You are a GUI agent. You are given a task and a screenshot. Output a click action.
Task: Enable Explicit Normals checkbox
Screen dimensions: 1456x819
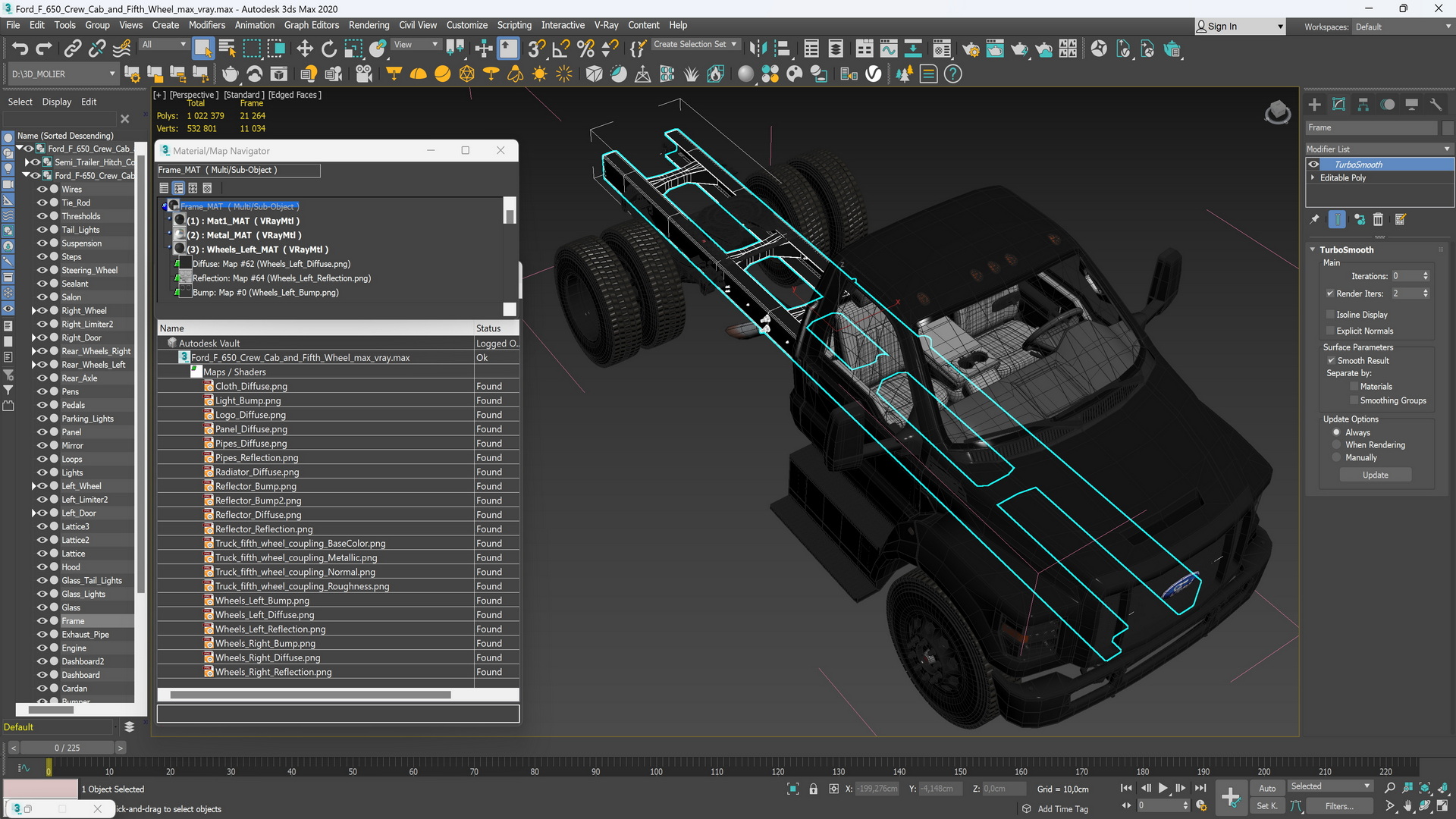pyautogui.click(x=1330, y=331)
